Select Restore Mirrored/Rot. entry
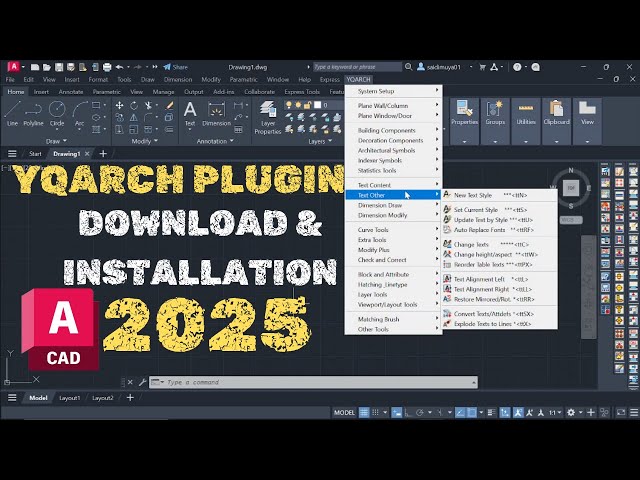640x480 pixels. (500, 299)
